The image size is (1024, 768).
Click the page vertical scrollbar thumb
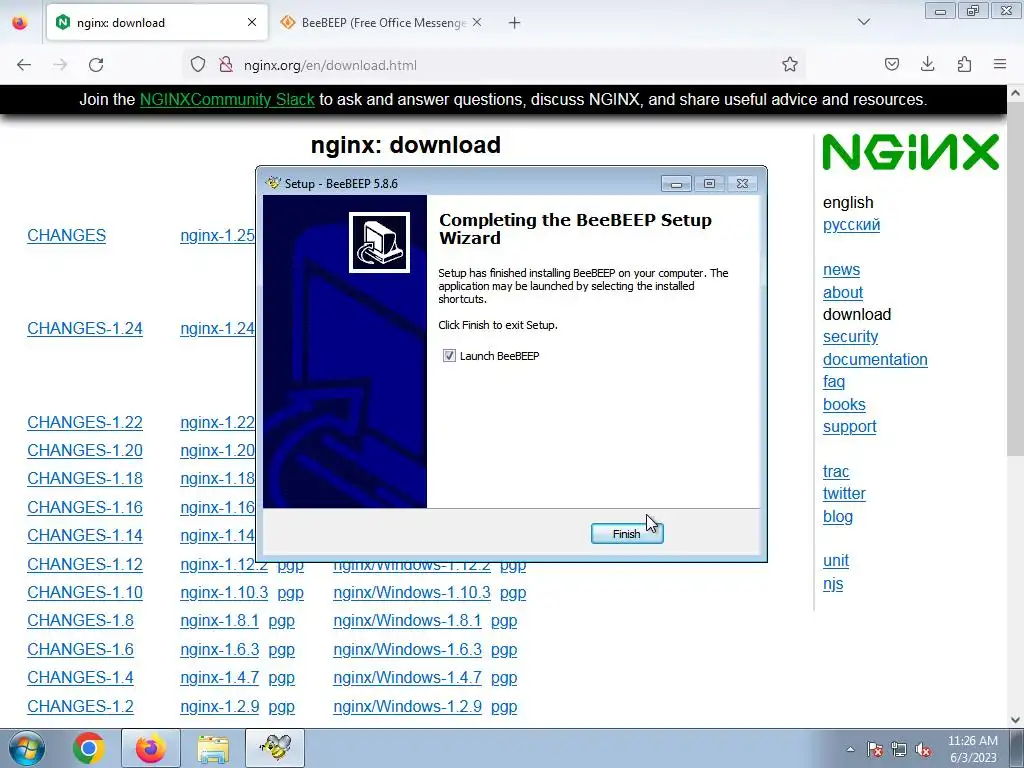point(1016,279)
